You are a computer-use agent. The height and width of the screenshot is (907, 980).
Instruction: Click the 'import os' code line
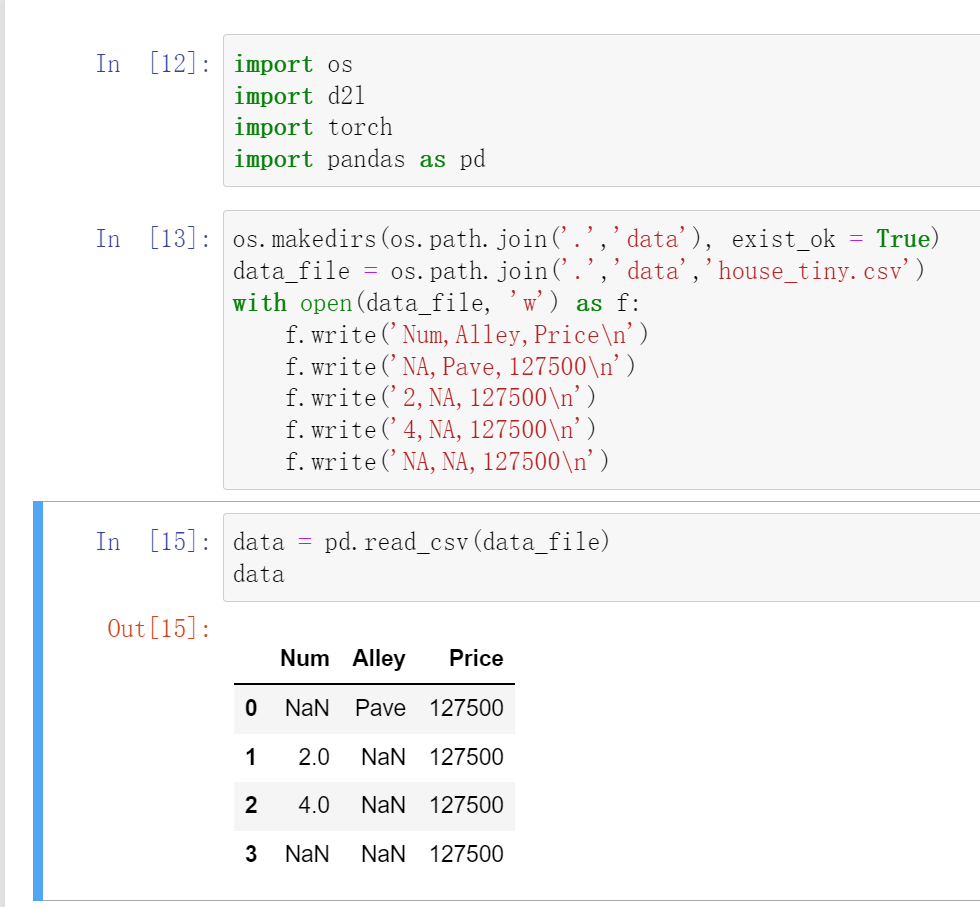(293, 64)
